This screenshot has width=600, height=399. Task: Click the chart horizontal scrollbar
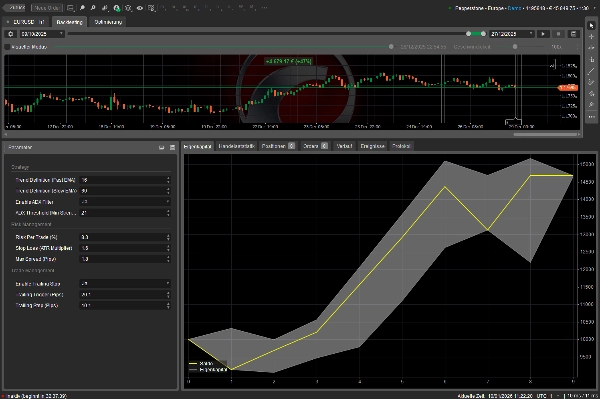tap(545, 134)
